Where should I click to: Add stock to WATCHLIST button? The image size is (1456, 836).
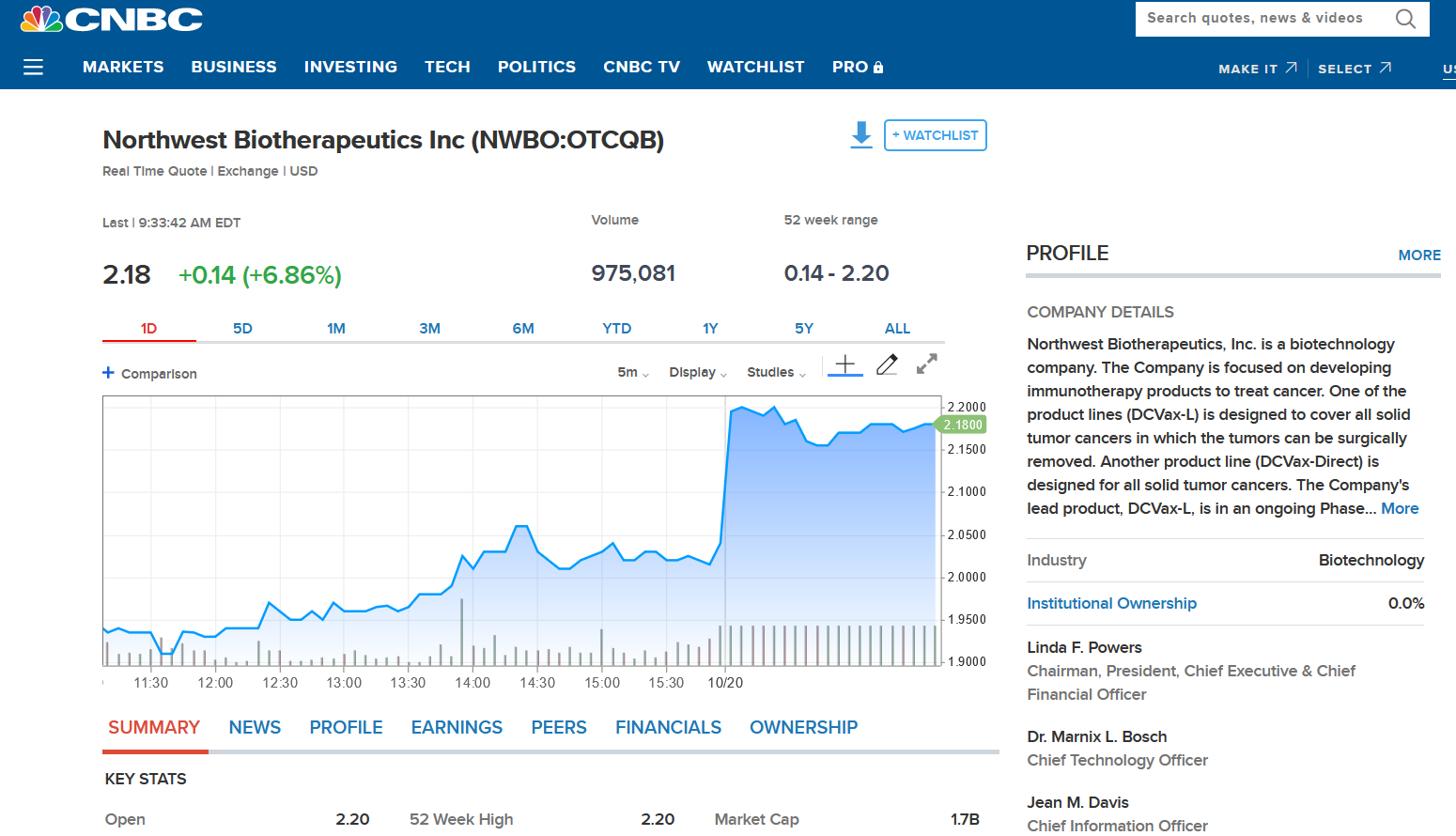(x=935, y=135)
